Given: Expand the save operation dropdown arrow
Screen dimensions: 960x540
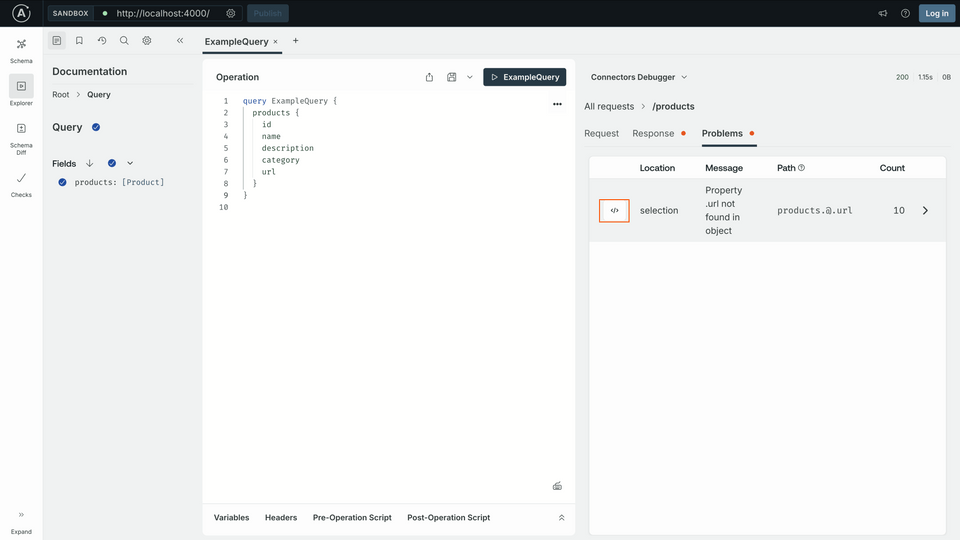Looking at the screenshot, I should tap(470, 77).
